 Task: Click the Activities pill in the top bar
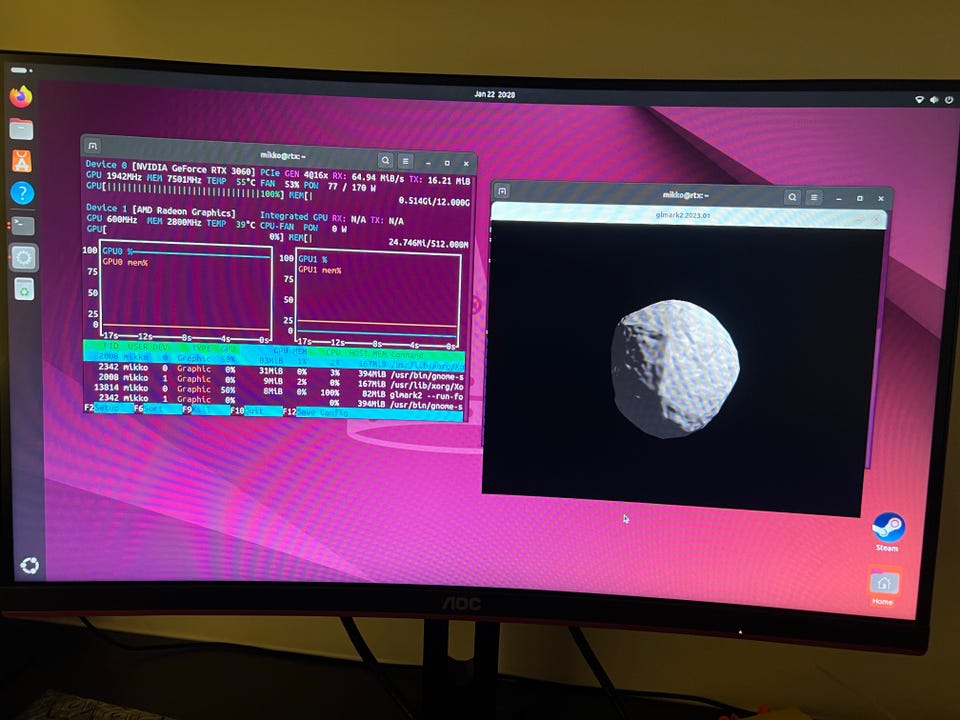click(21, 70)
